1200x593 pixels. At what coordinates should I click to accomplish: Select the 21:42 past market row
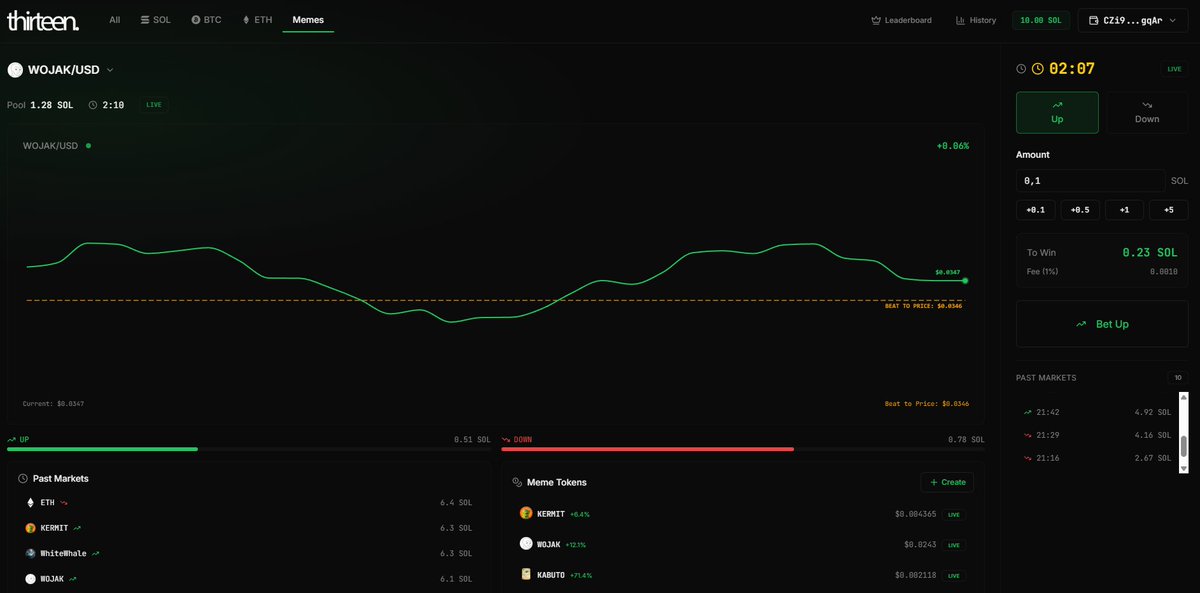[1097, 411]
